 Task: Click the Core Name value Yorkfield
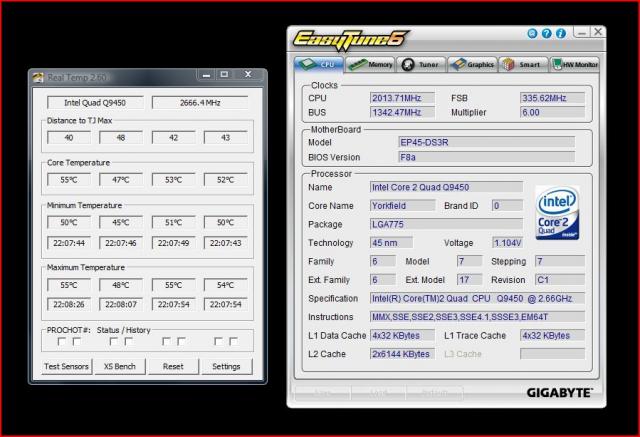(402, 206)
